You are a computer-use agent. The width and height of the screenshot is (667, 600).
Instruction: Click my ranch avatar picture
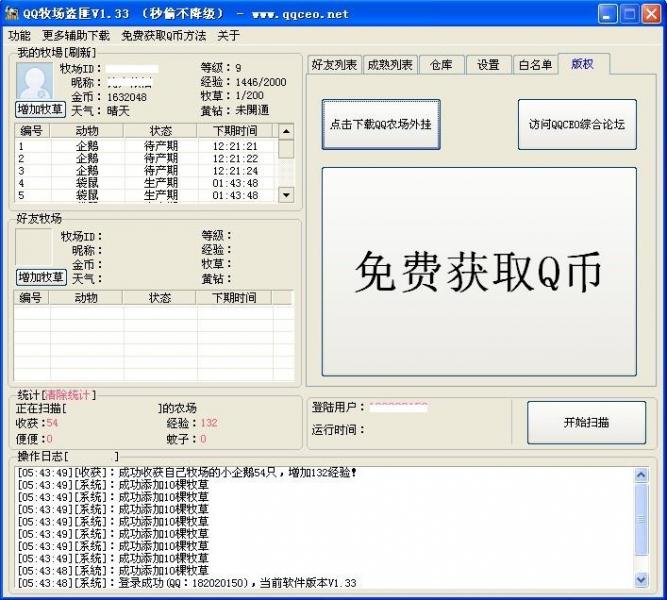click(34, 82)
